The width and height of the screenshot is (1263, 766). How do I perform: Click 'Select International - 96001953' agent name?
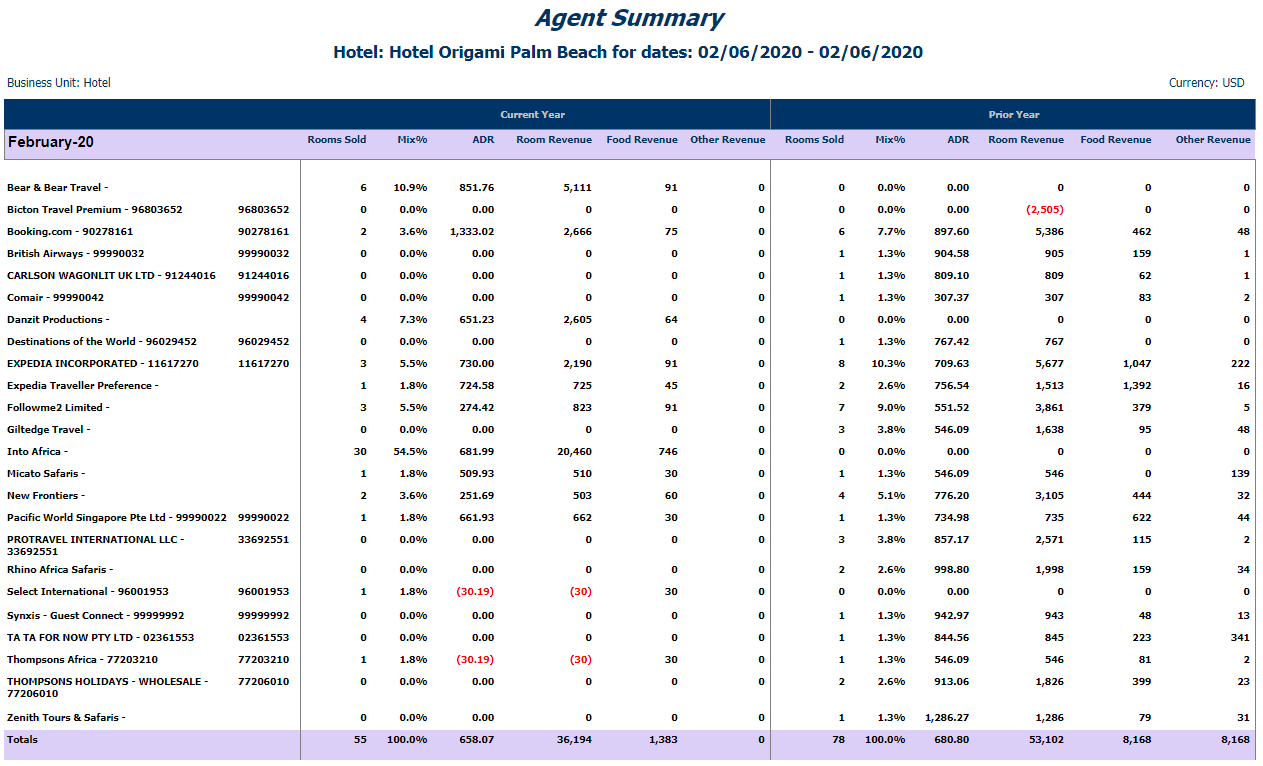coord(88,592)
